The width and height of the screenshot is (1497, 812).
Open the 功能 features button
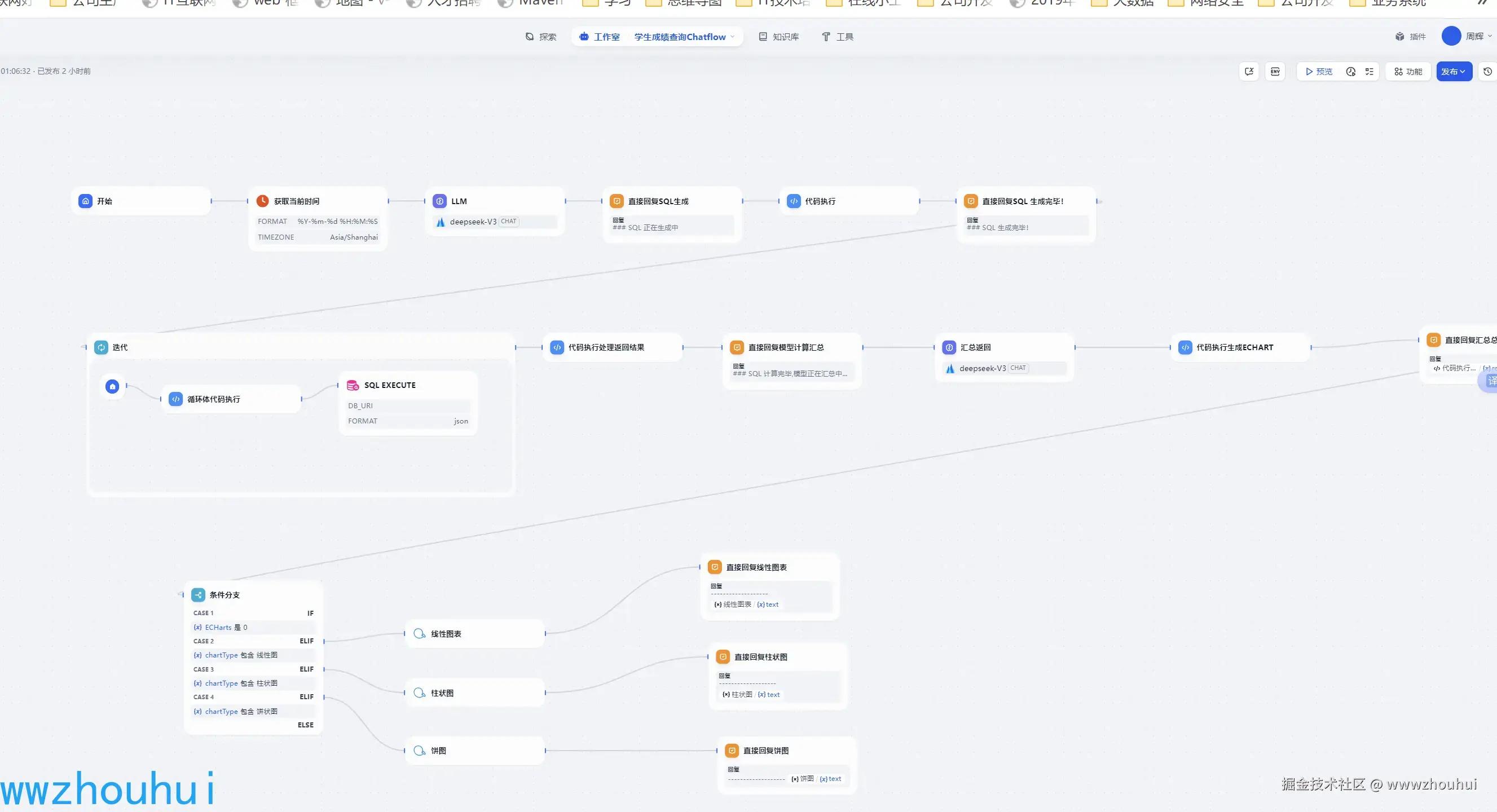1407,72
